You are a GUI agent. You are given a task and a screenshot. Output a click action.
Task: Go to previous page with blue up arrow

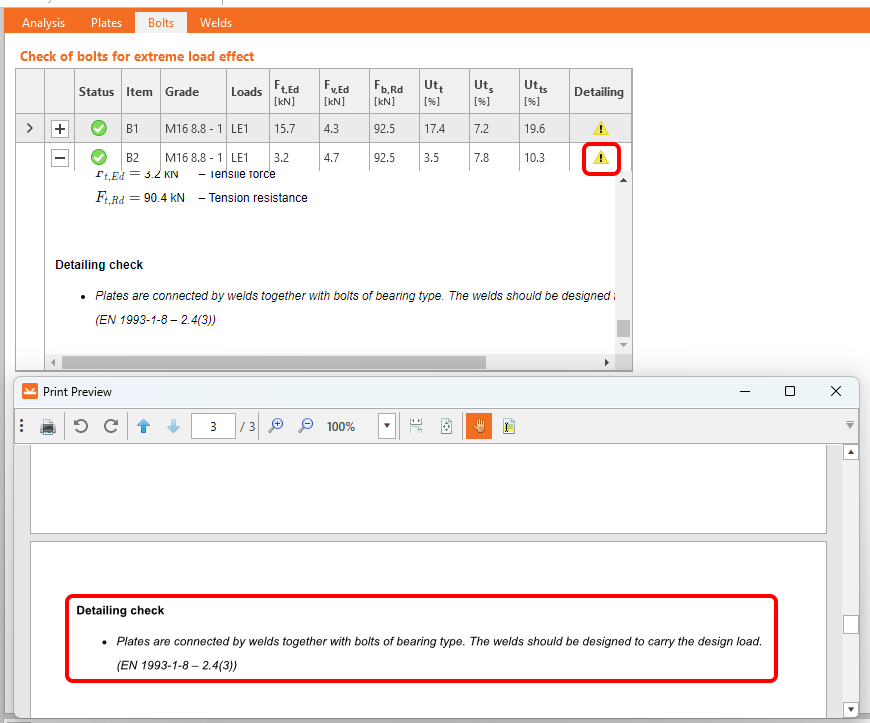pyautogui.click(x=143, y=426)
